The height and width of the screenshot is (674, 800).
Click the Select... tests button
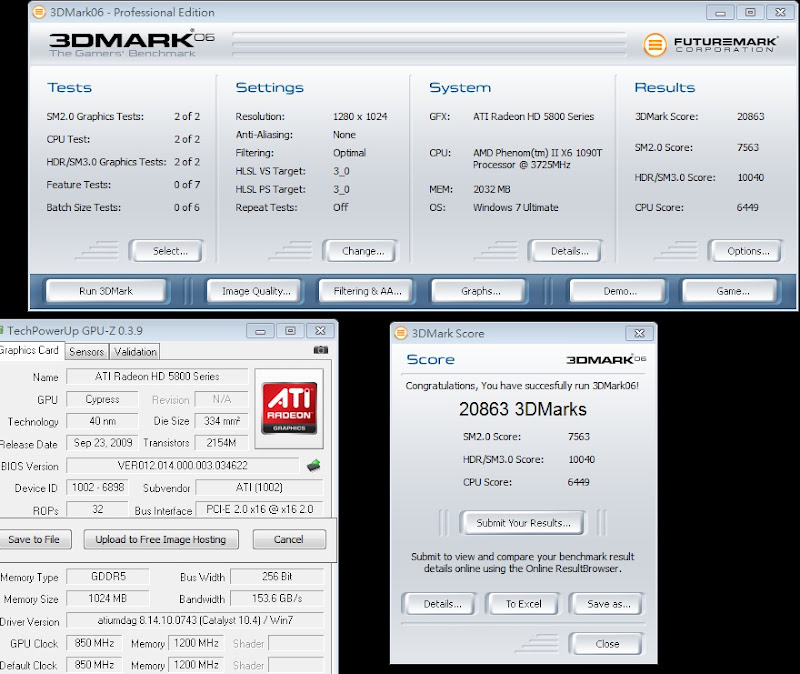pos(166,251)
